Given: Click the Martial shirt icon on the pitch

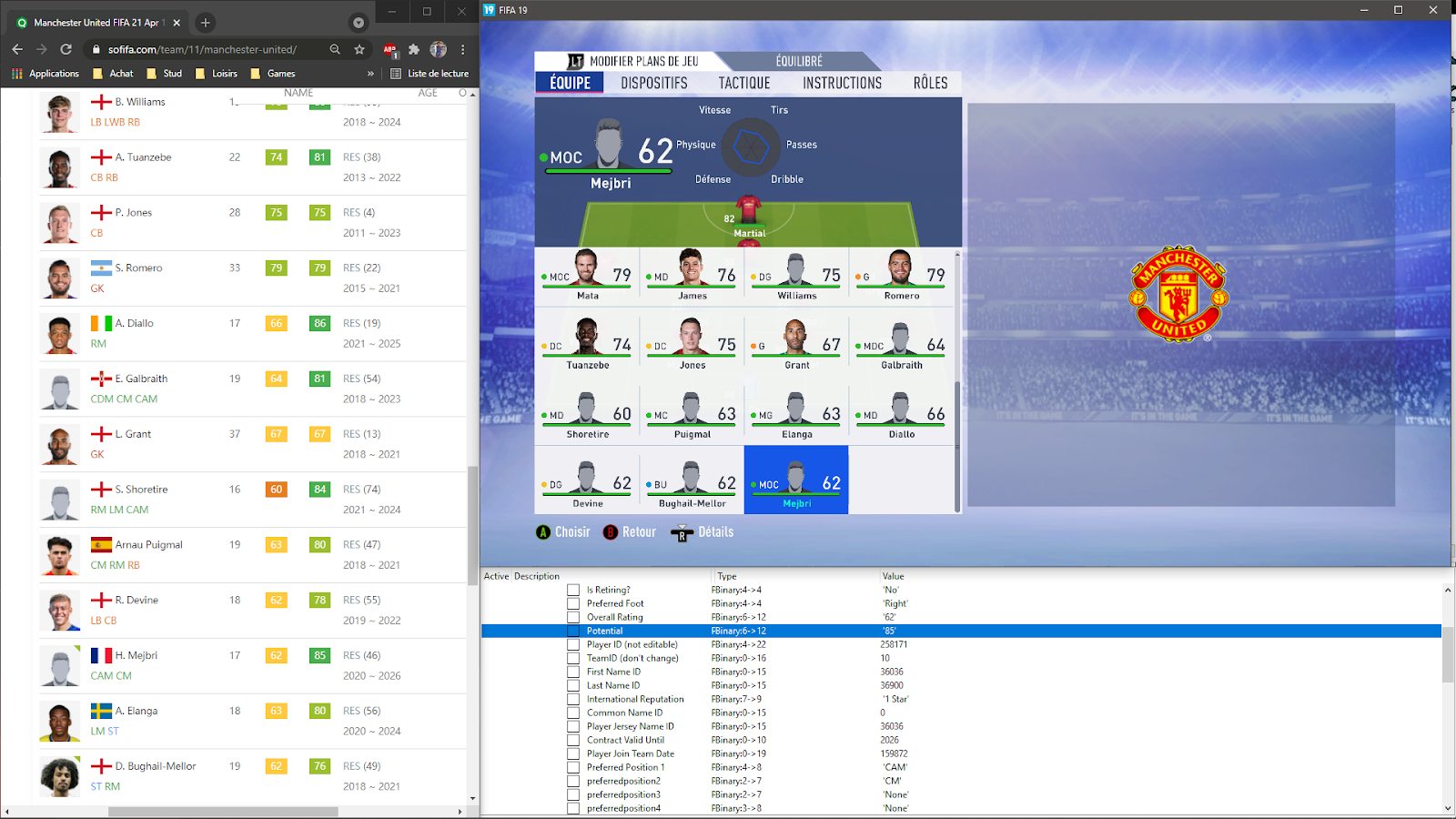Looking at the screenshot, I should click(x=749, y=210).
